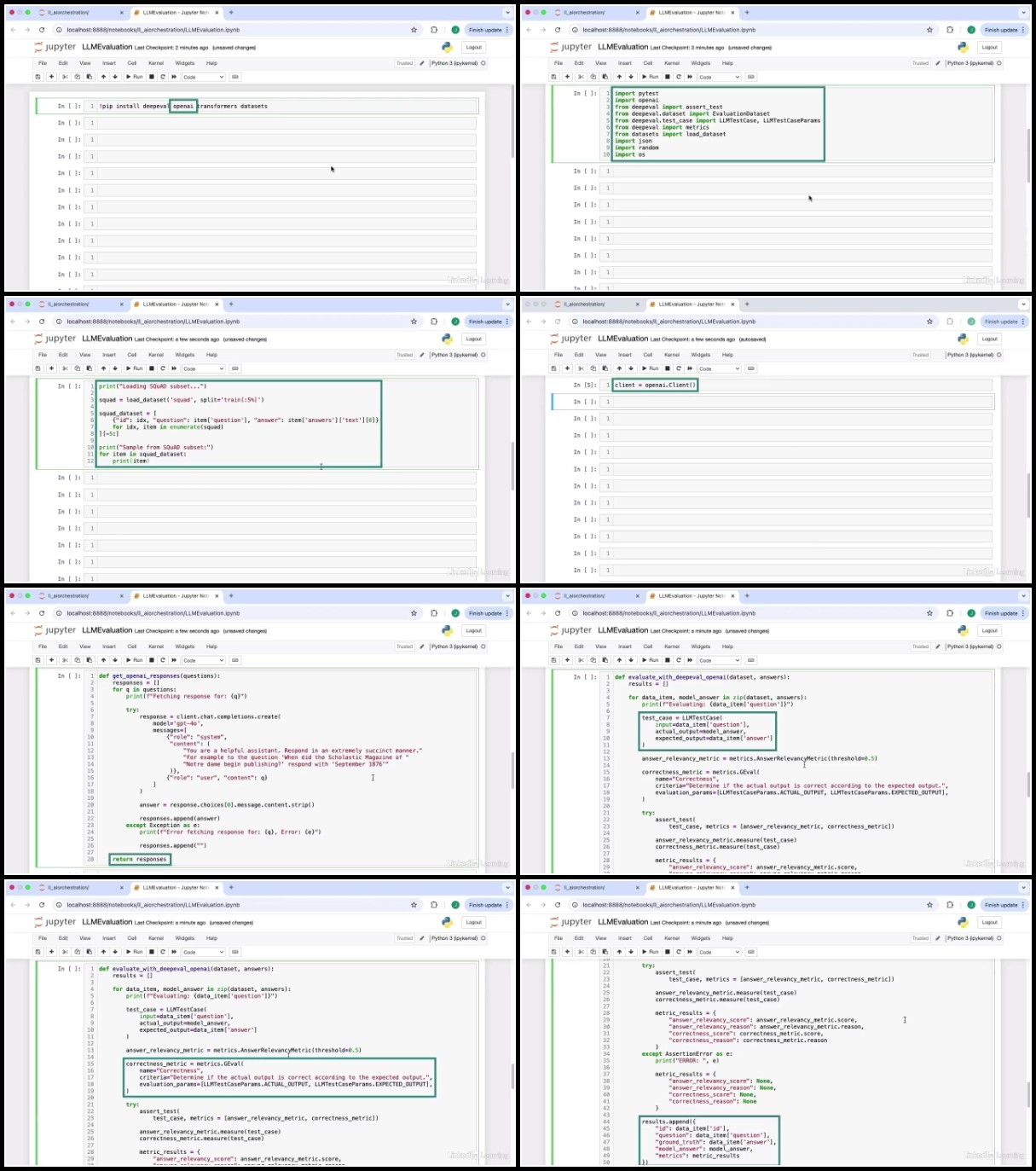Copy selected cell in the pip install panel
Screen dimensions: 1036x1171
pyautogui.click(x=77, y=77)
